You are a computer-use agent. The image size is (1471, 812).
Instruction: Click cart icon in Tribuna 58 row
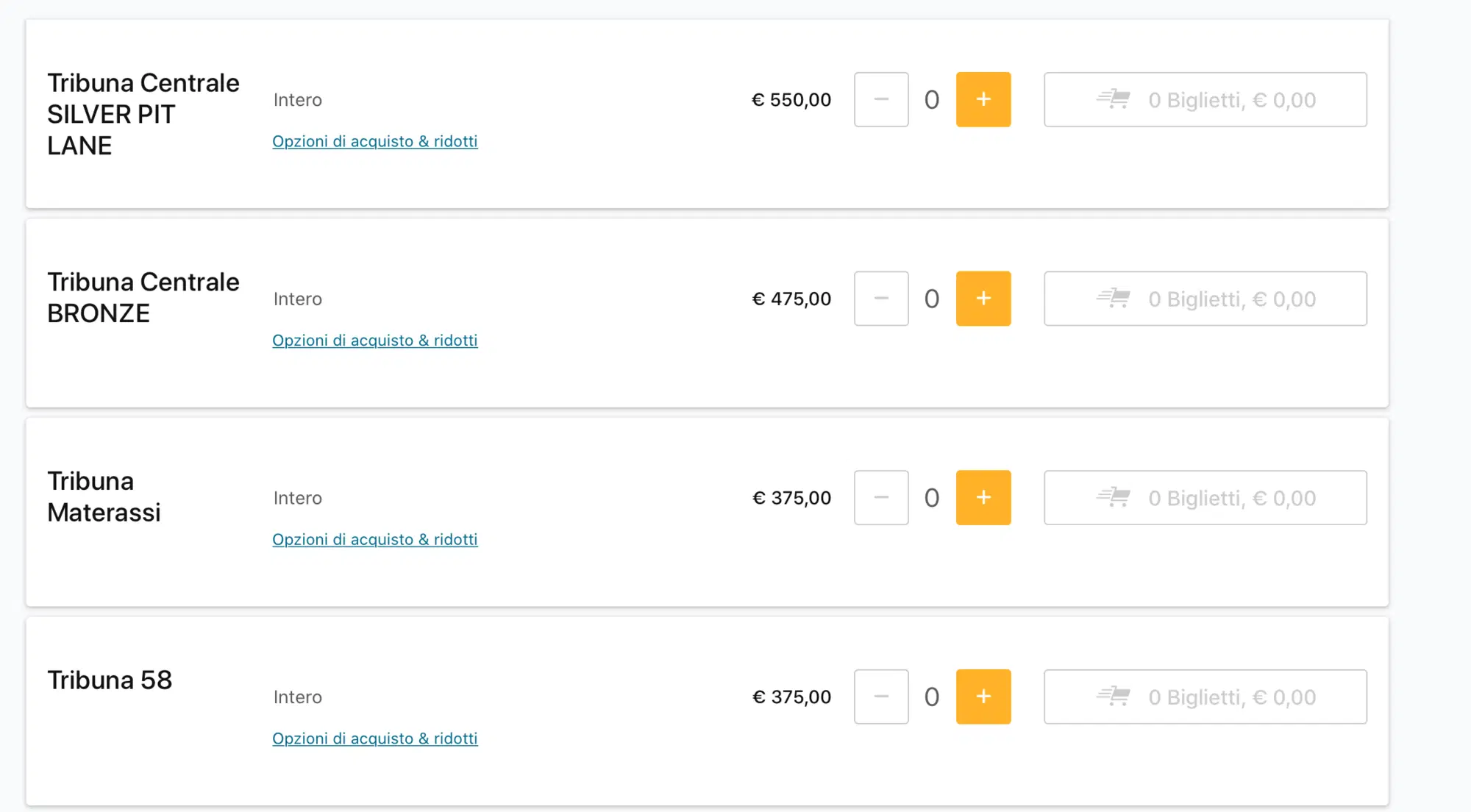tap(1114, 697)
